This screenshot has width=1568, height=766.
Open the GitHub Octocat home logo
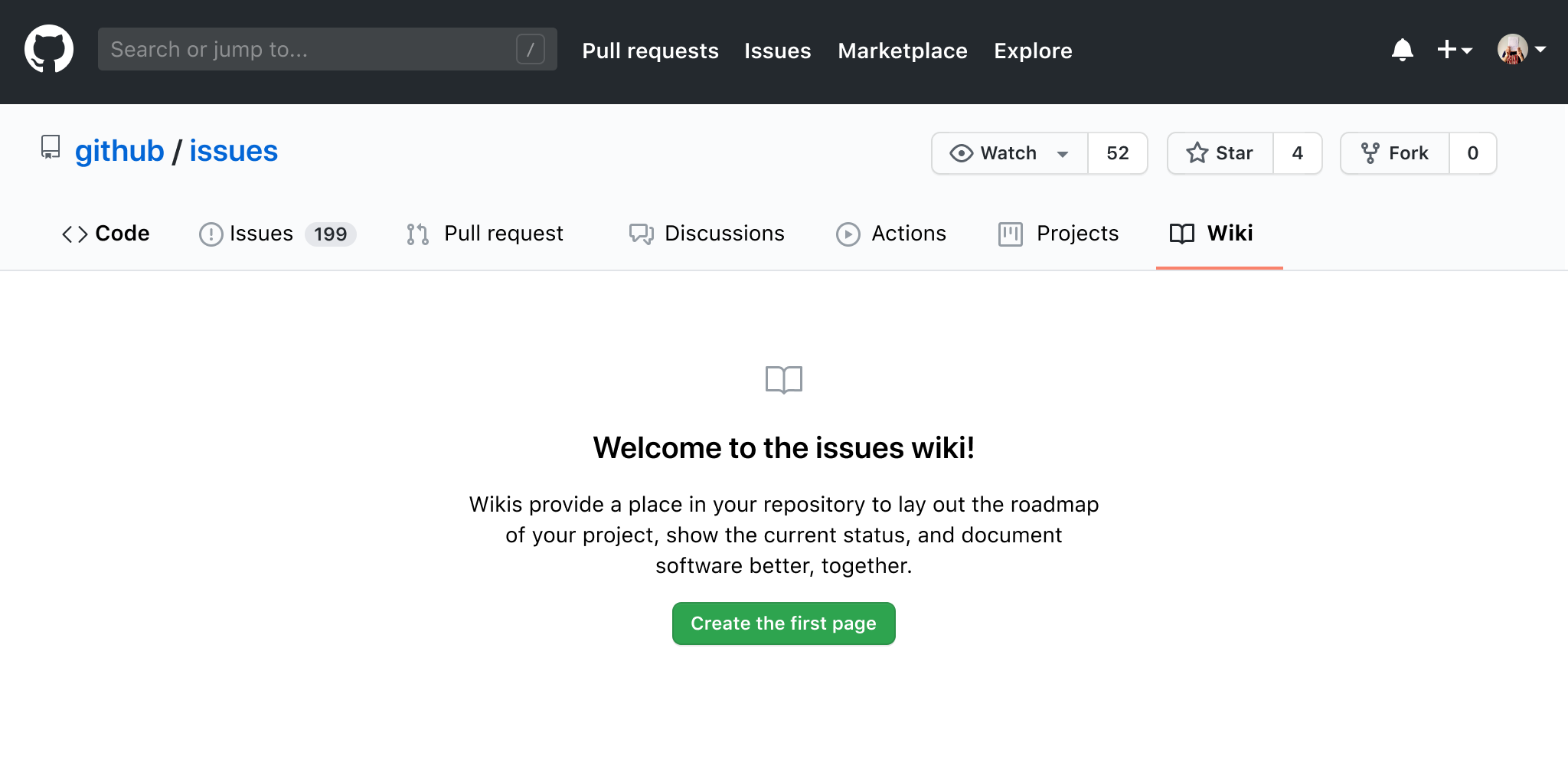tap(49, 49)
